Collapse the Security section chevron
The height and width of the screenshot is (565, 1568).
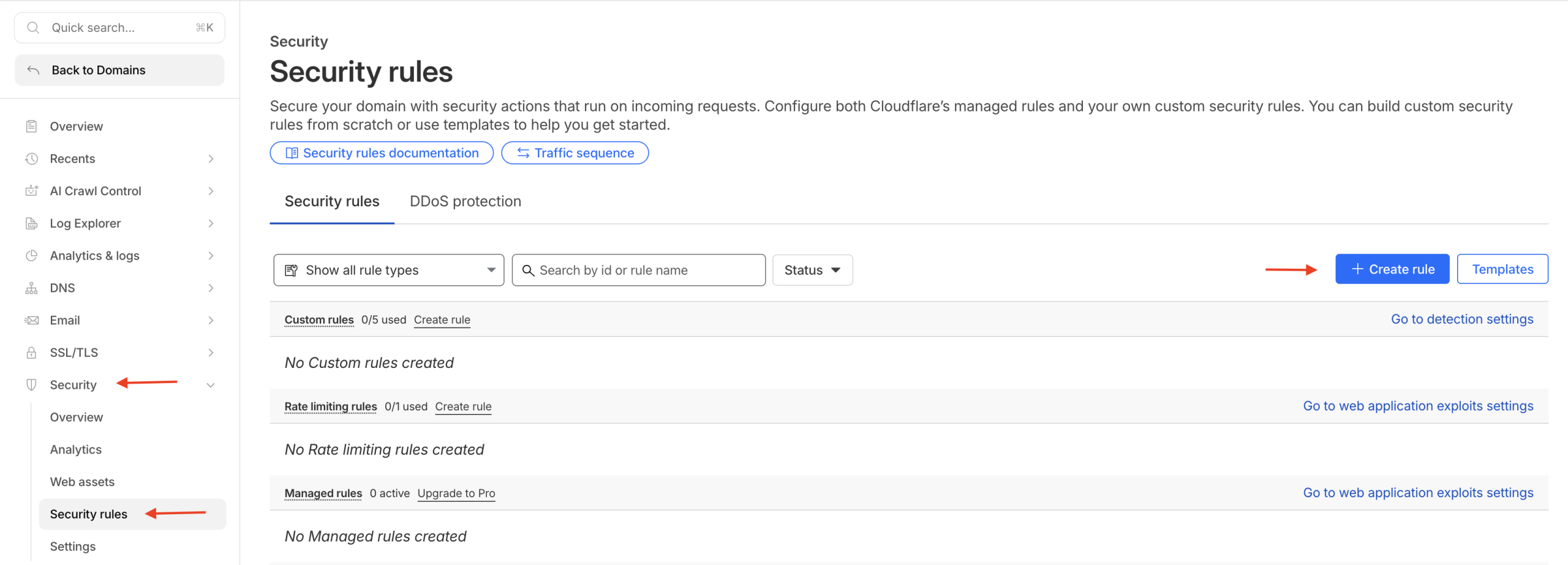coord(211,385)
